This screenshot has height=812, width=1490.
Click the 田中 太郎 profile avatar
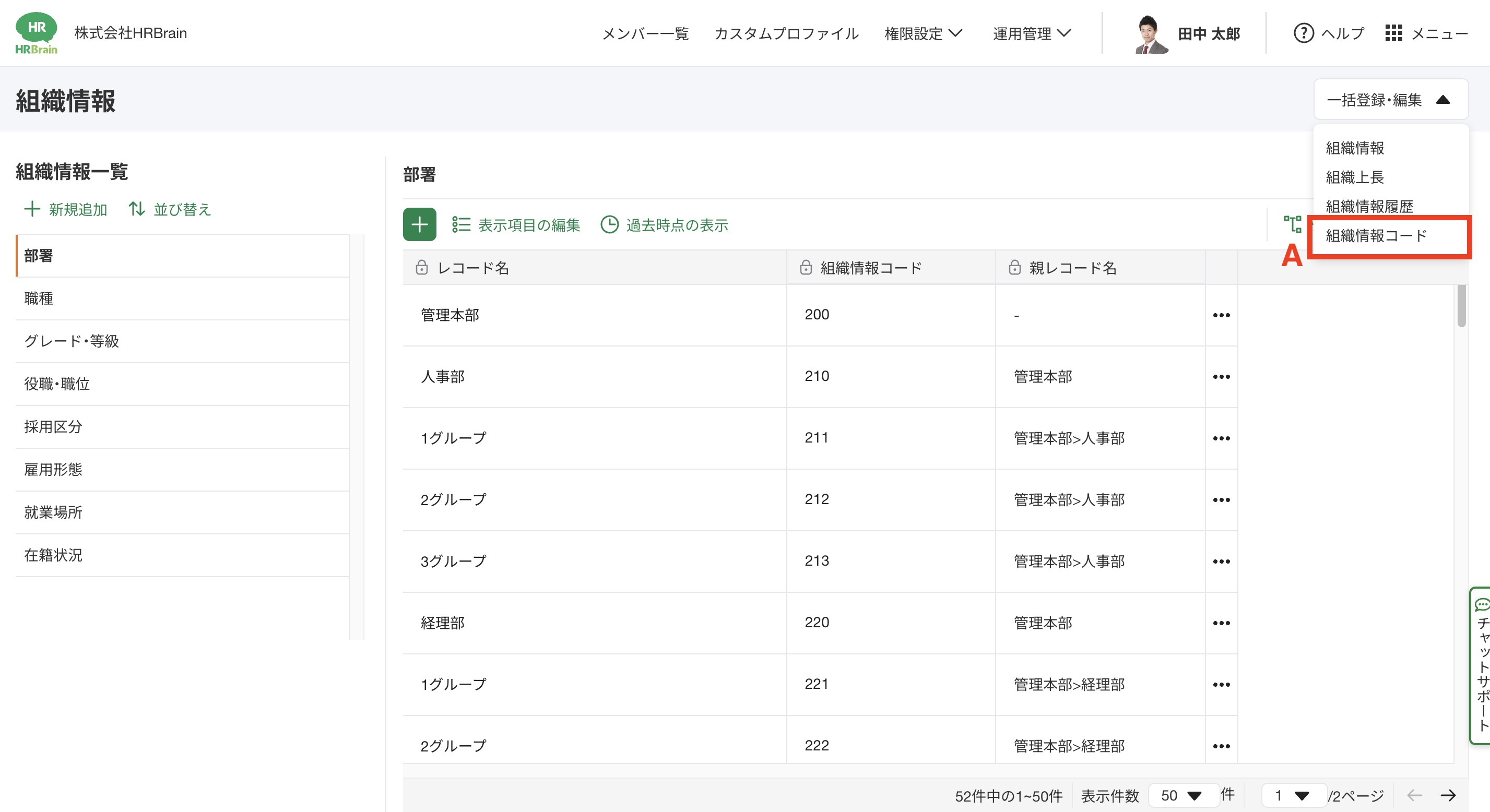(1151, 34)
